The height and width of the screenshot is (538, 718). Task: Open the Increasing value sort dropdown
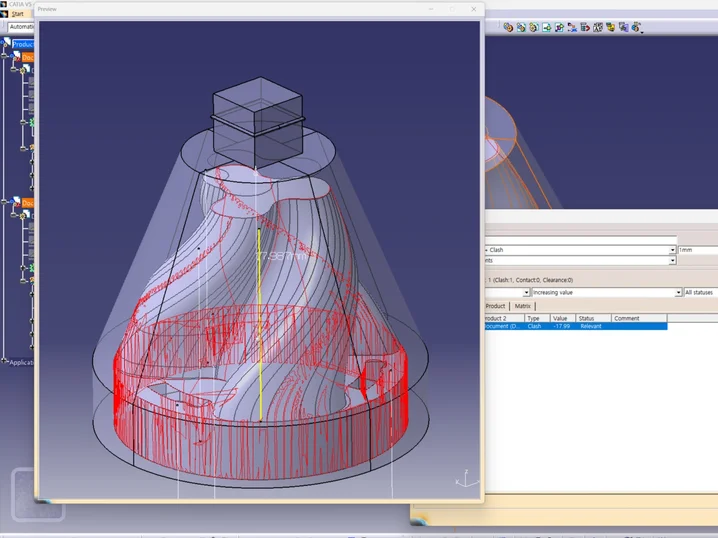point(678,292)
